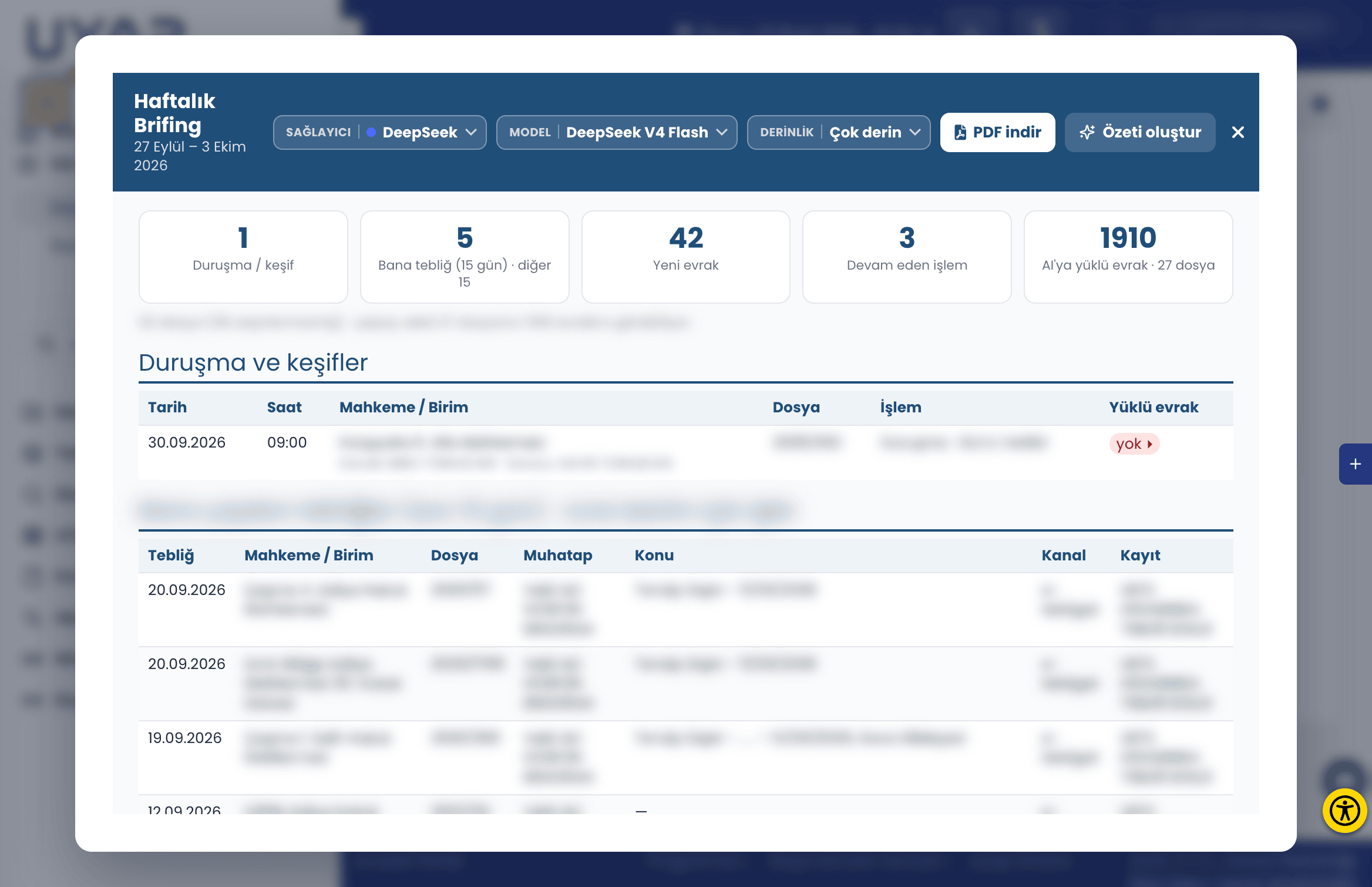
Task: Open the Sağlayıcı DeepSeek dropdown
Action: (x=379, y=132)
